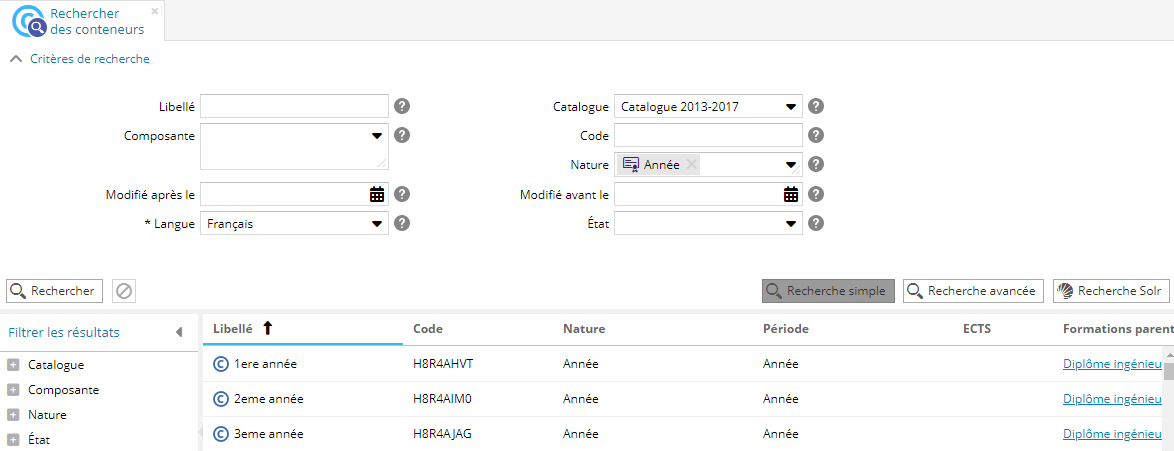Switch to Recherche simple mode

tap(828, 291)
